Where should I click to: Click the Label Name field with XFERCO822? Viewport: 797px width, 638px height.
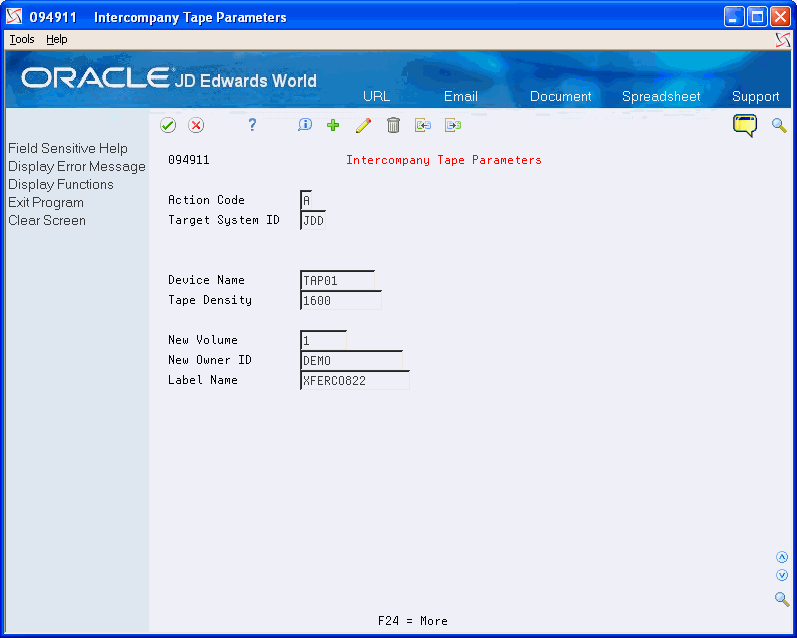click(355, 380)
